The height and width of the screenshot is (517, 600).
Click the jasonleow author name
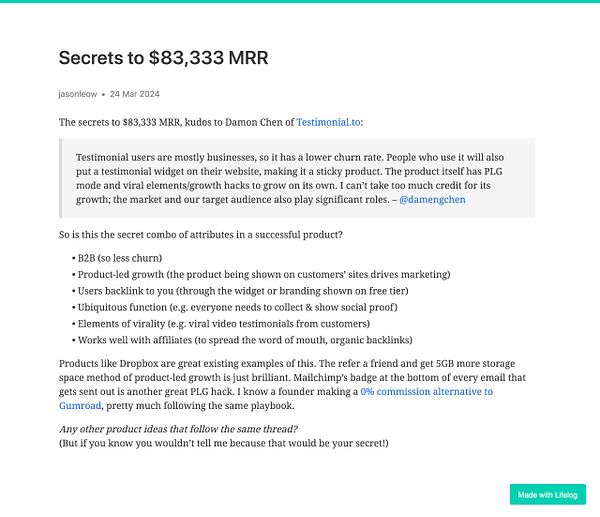pos(77,94)
